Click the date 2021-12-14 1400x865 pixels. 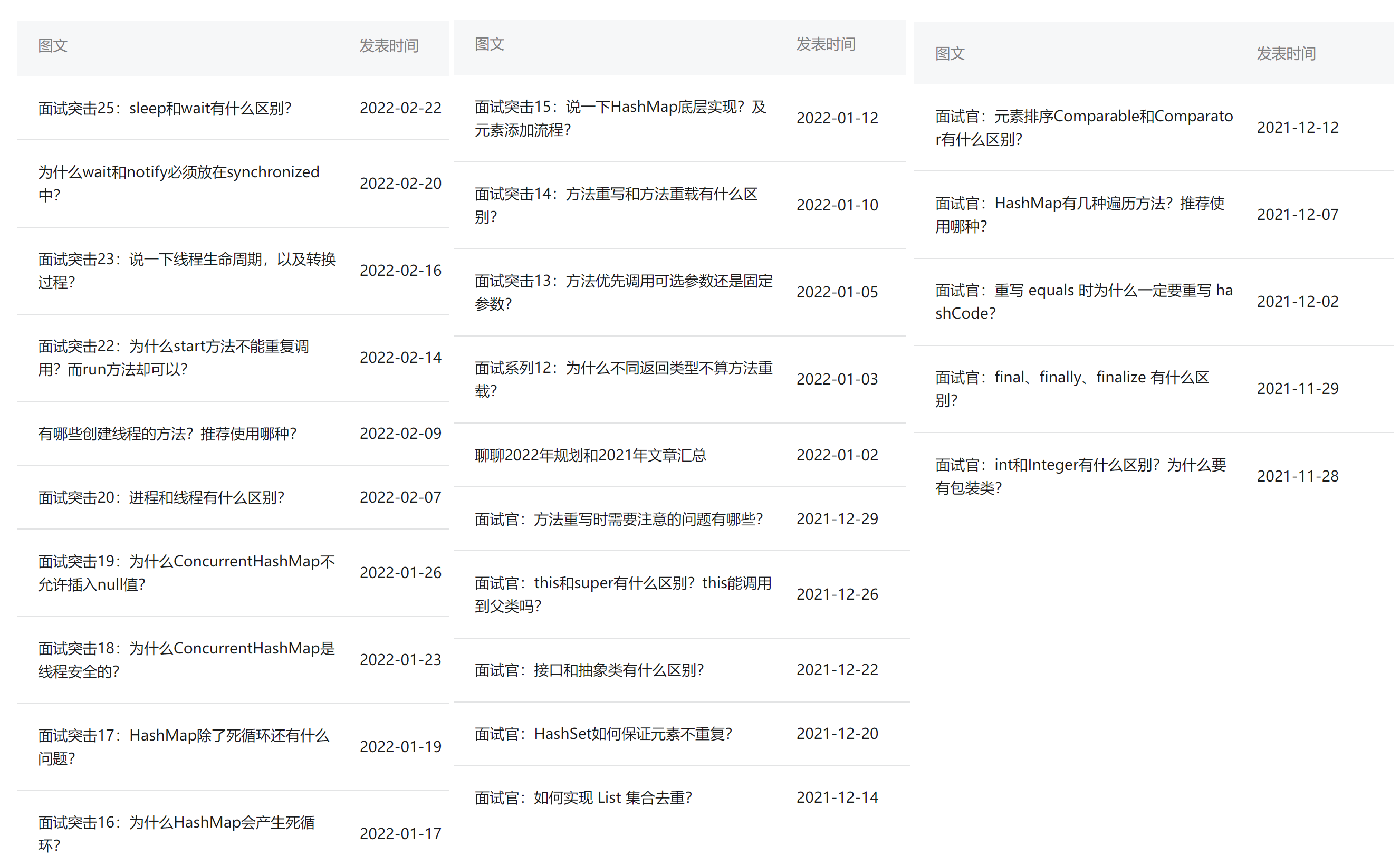point(837,798)
